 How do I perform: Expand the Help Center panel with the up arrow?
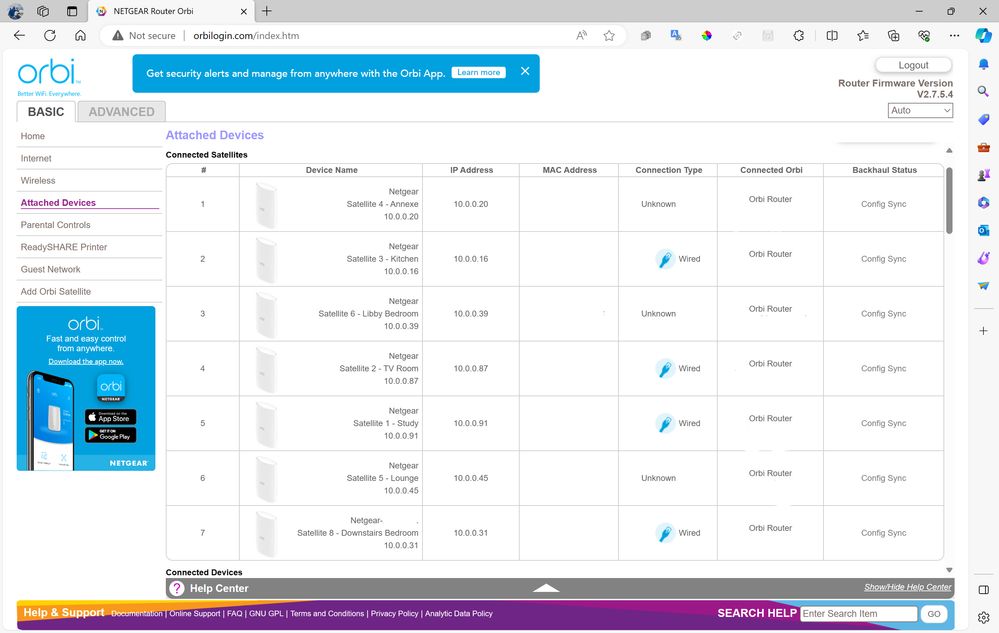click(546, 588)
